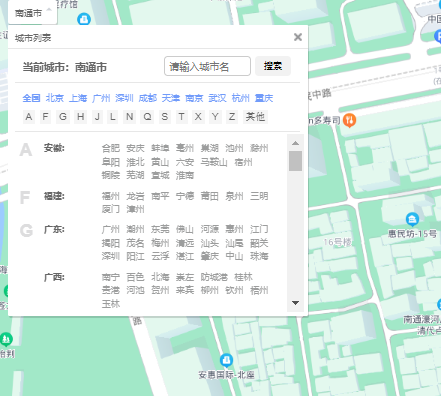Choose 佛山 under 广东
Screen dimensions: 441x396
[x=185, y=229]
